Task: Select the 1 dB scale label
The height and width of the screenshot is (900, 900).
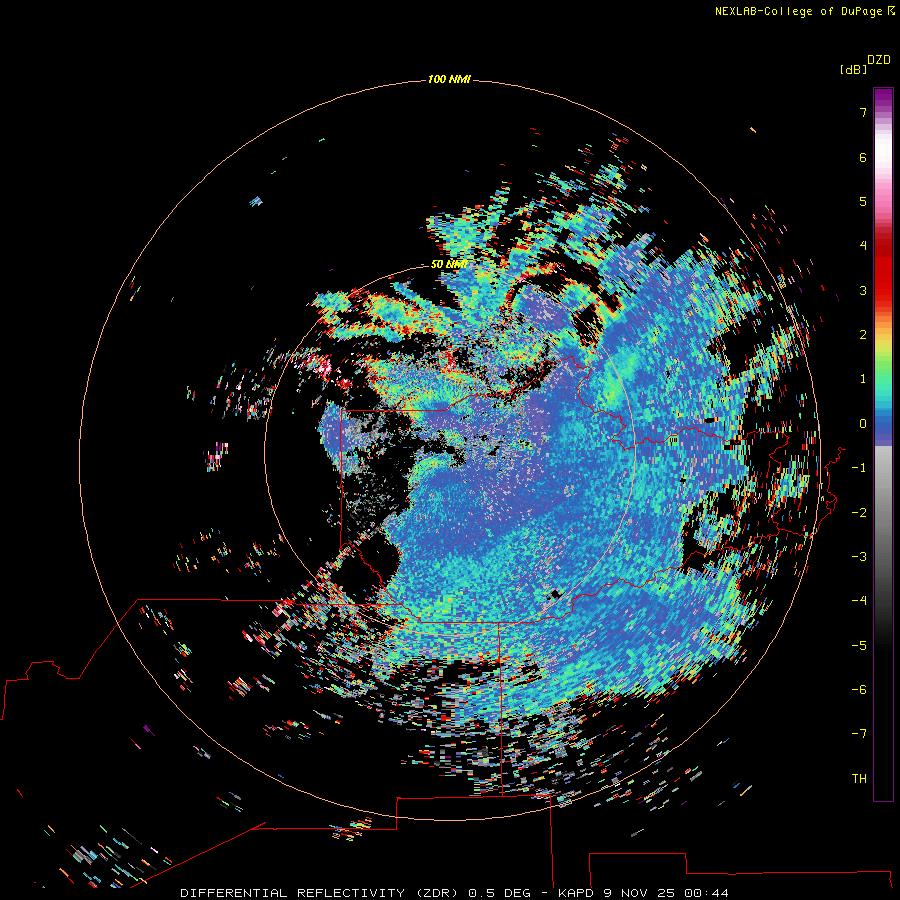Action: [863, 379]
